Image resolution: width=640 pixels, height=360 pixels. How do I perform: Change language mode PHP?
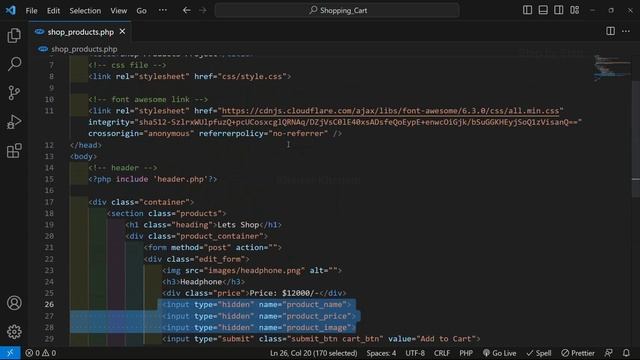click(x=466, y=353)
